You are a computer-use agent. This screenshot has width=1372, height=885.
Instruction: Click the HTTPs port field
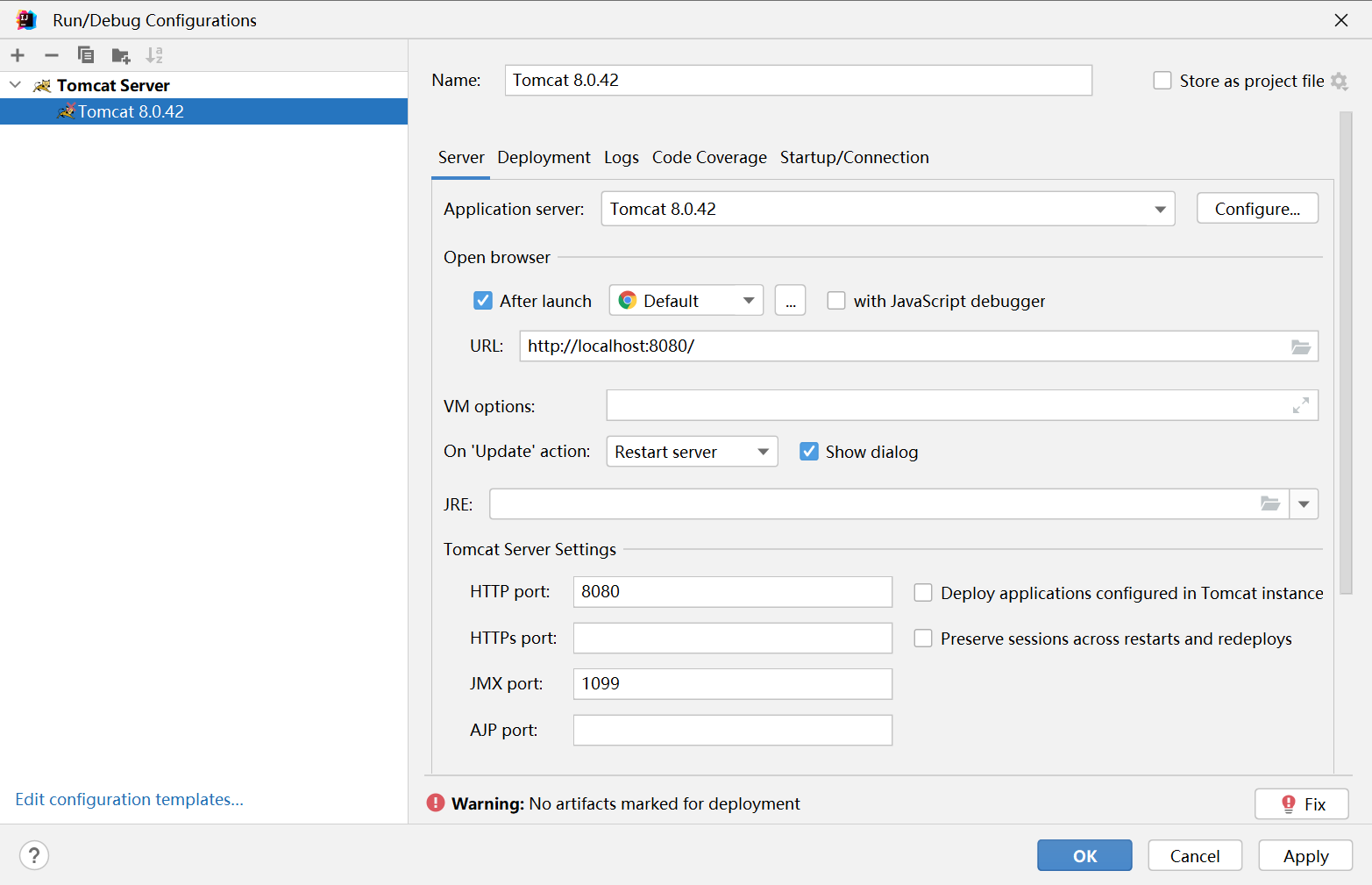click(733, 638)
